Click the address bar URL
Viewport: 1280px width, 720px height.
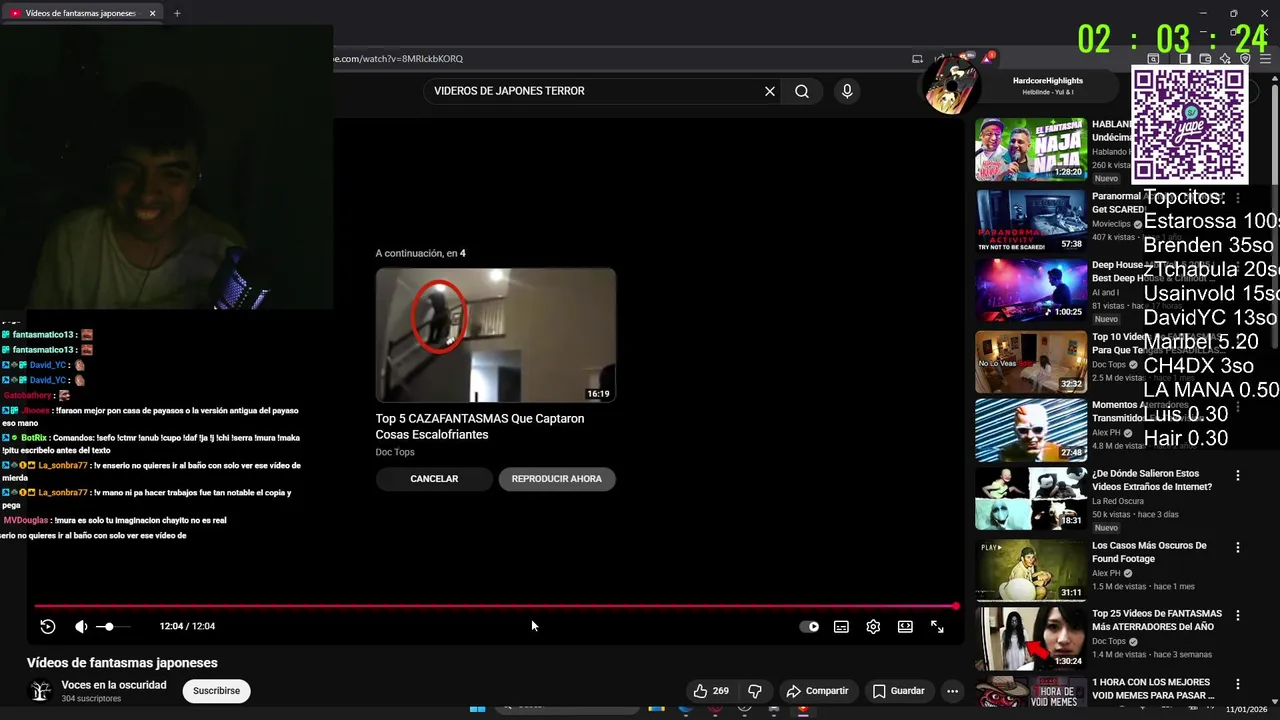click(x=398, y=59)
